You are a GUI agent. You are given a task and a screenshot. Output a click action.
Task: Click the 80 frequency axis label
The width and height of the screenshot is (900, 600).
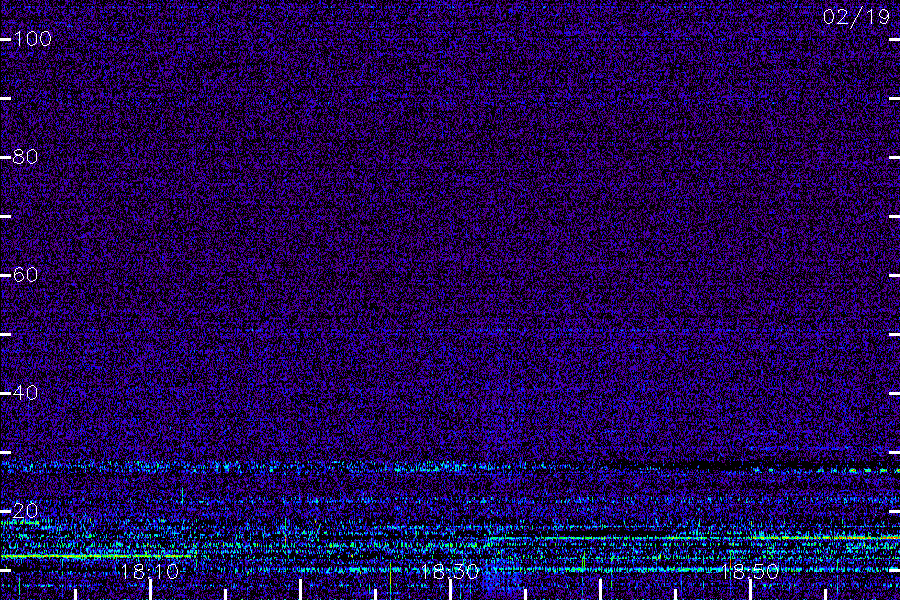click(25, 157)
